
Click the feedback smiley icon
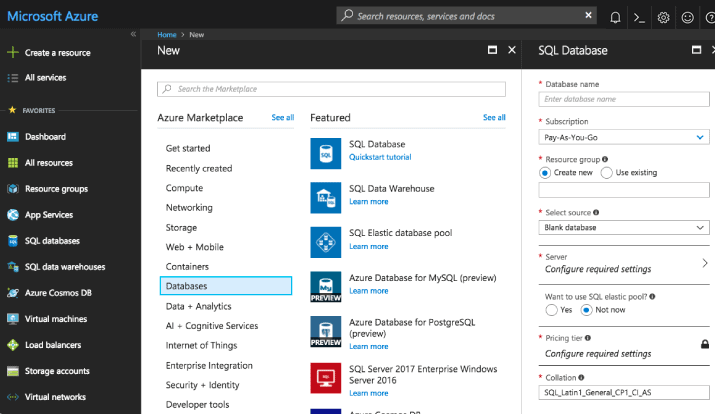tap(687, 17)
